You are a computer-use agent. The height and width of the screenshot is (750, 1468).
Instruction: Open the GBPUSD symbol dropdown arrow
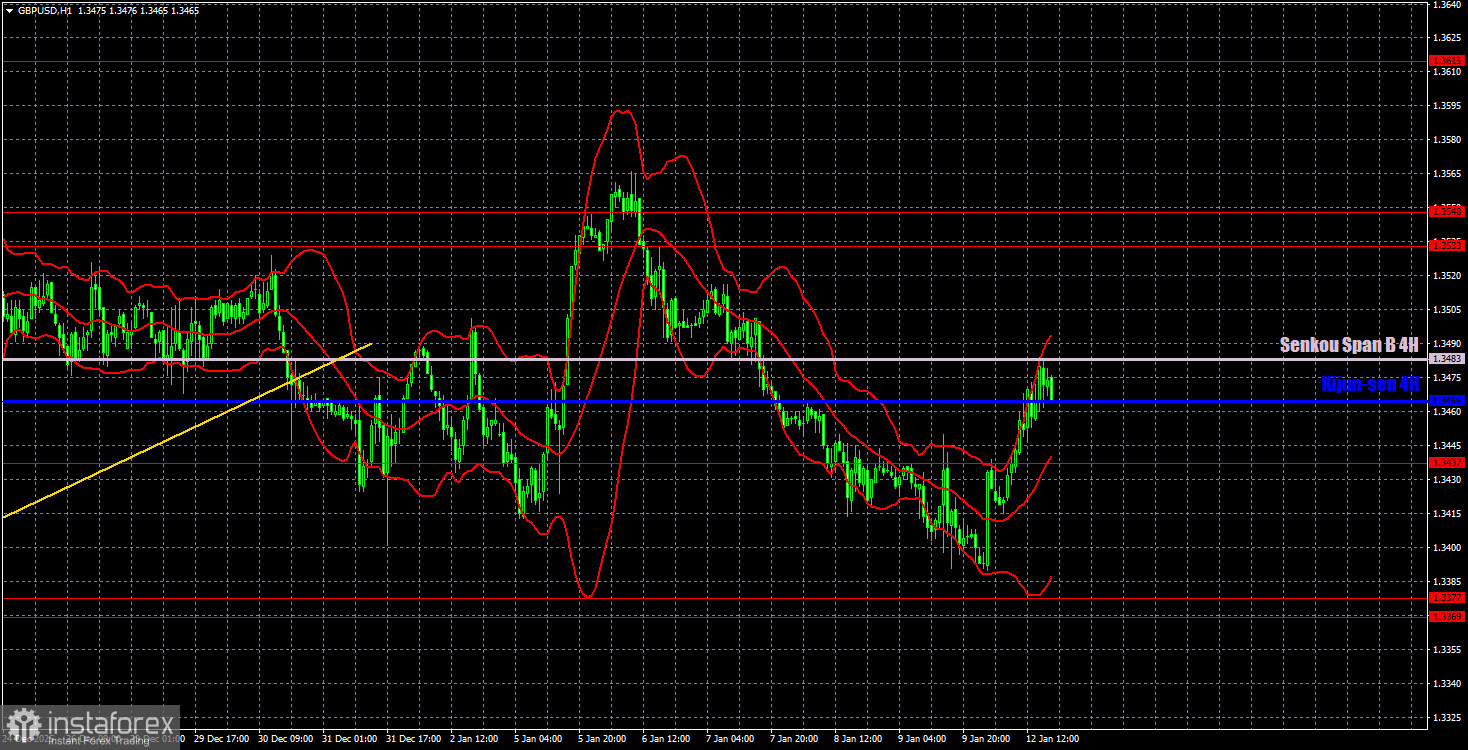point(10,10)
